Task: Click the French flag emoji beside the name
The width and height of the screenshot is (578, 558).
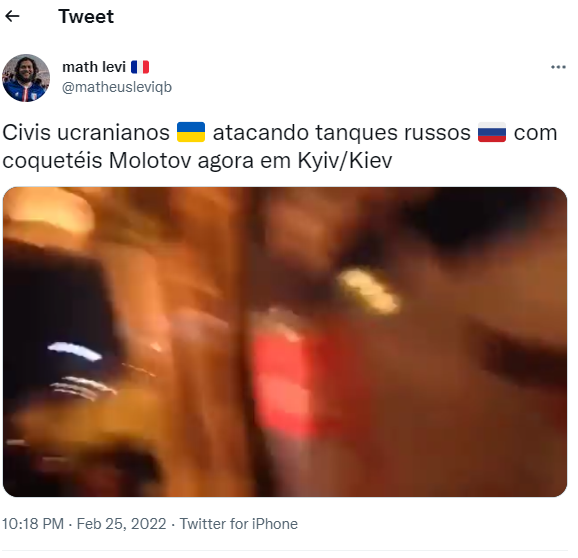Action: (140, 67)
